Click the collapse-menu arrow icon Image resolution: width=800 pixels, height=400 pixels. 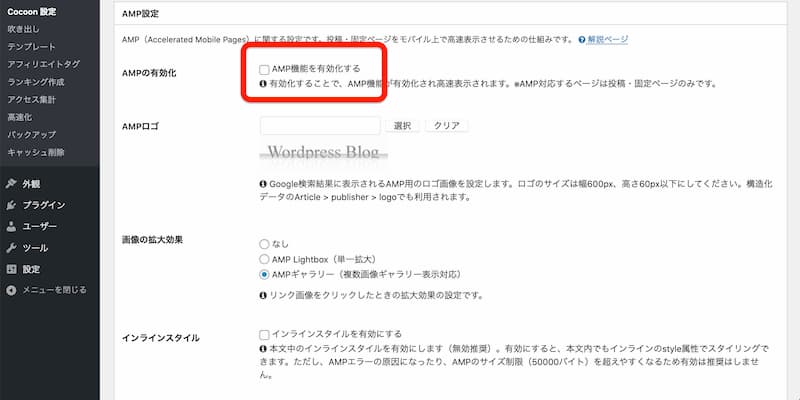pos(11,290)
